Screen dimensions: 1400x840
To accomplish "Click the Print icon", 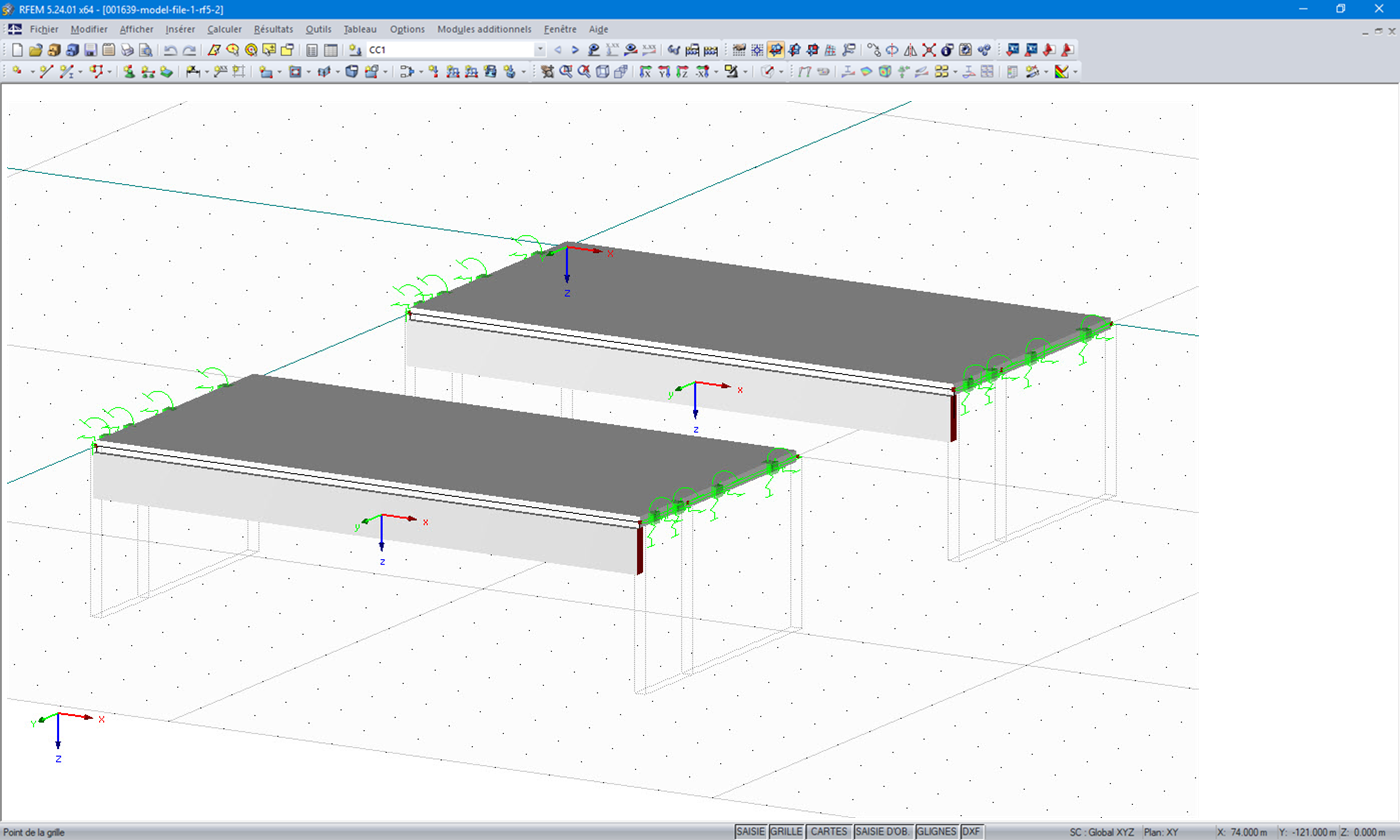I will pyautogui.click(x=127, y=49).
